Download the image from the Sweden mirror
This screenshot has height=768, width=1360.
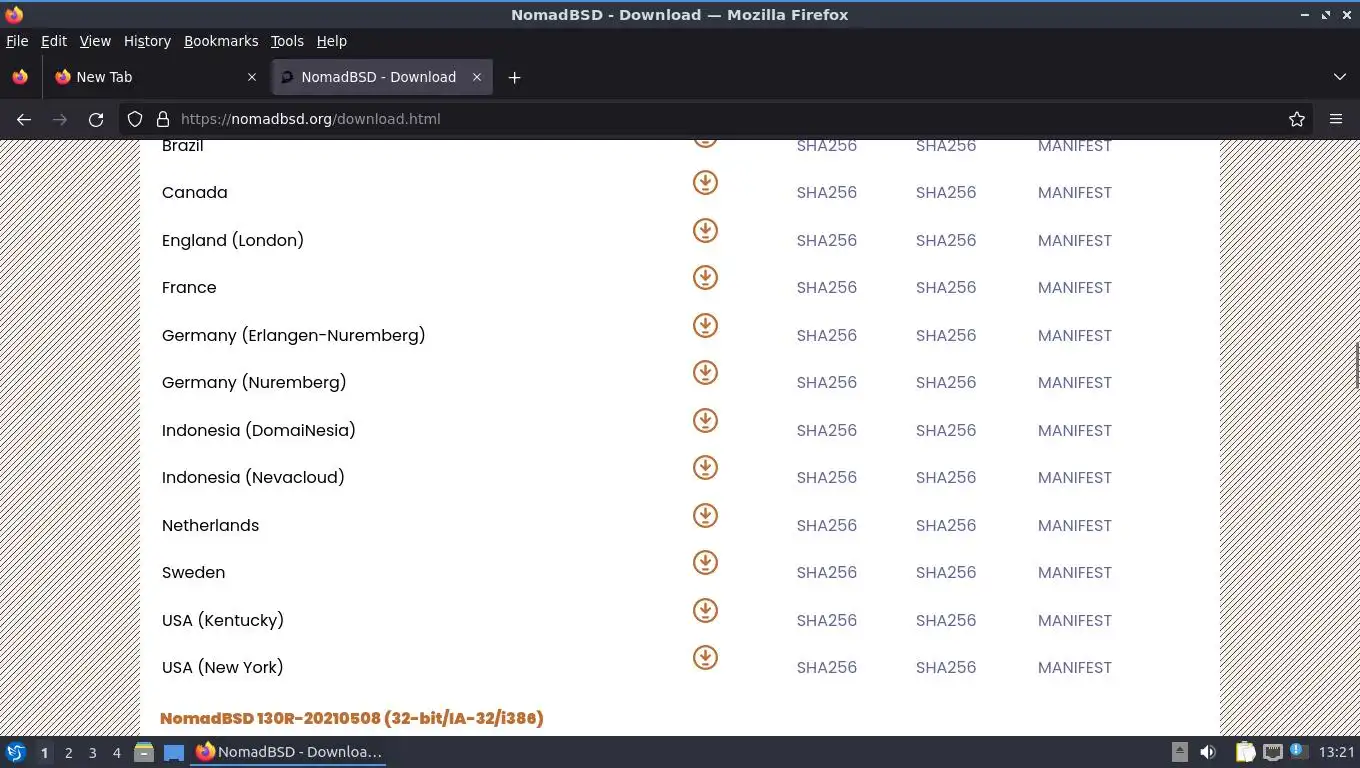(705, 563)
